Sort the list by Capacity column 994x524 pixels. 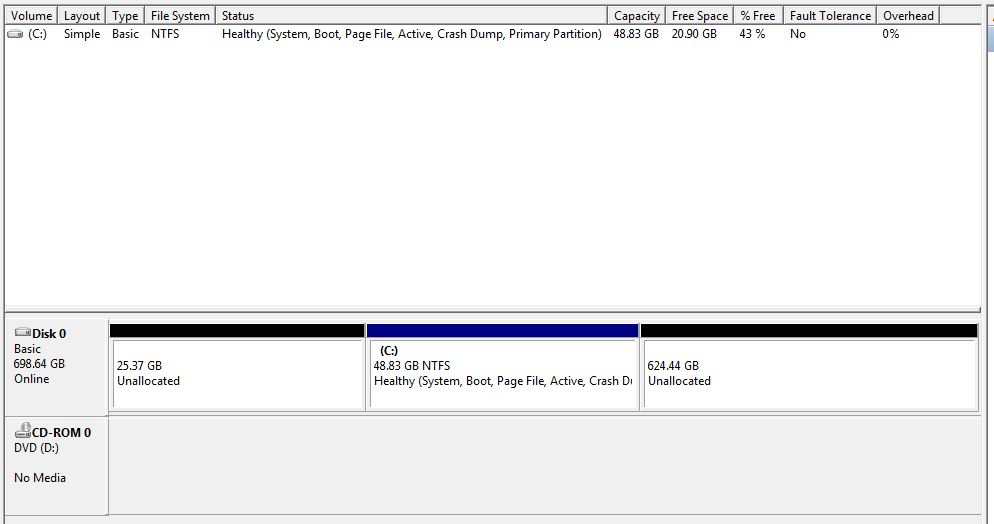pos(636,16)
